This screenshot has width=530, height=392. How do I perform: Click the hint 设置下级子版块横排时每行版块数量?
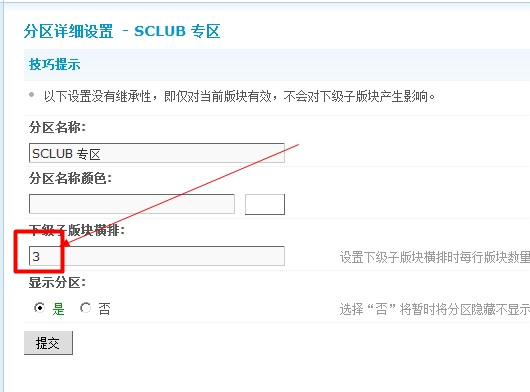coord(435,257)
